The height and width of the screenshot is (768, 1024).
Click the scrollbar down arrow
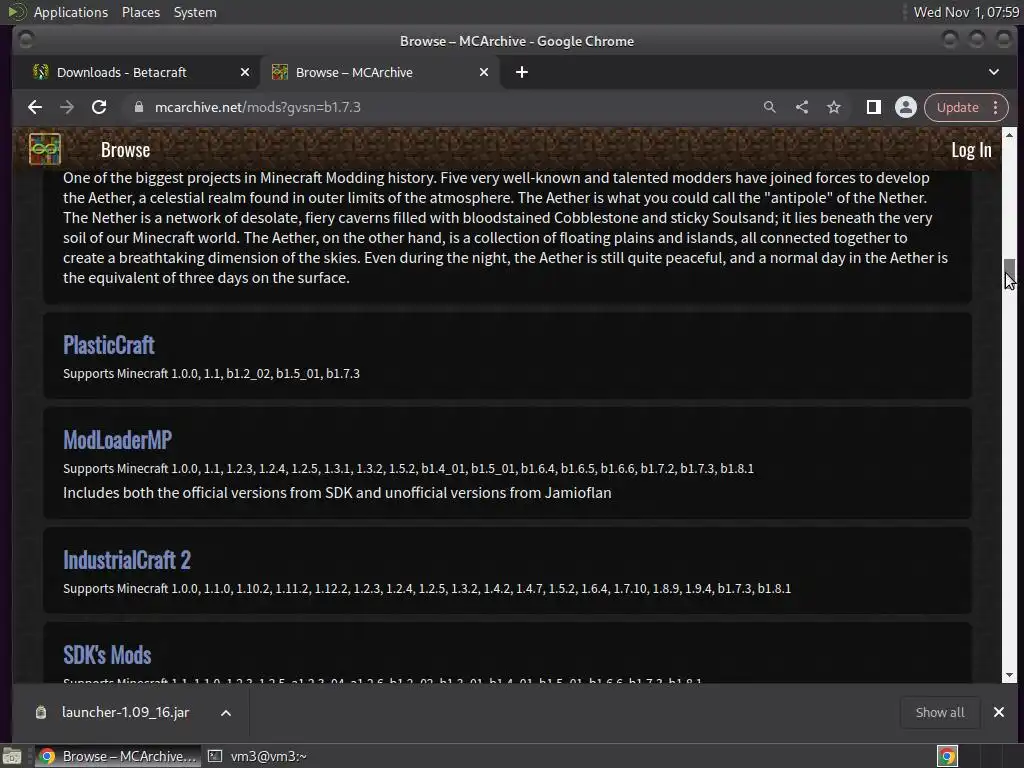coord(1010,675)
